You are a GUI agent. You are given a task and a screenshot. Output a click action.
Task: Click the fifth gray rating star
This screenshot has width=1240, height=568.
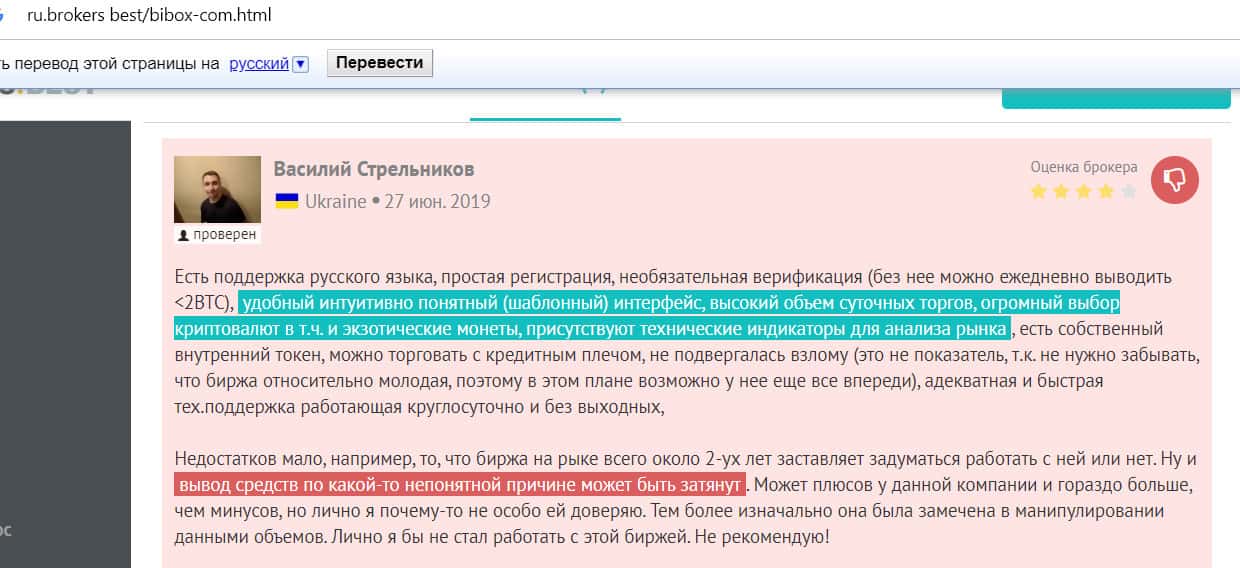[1128, 191]
